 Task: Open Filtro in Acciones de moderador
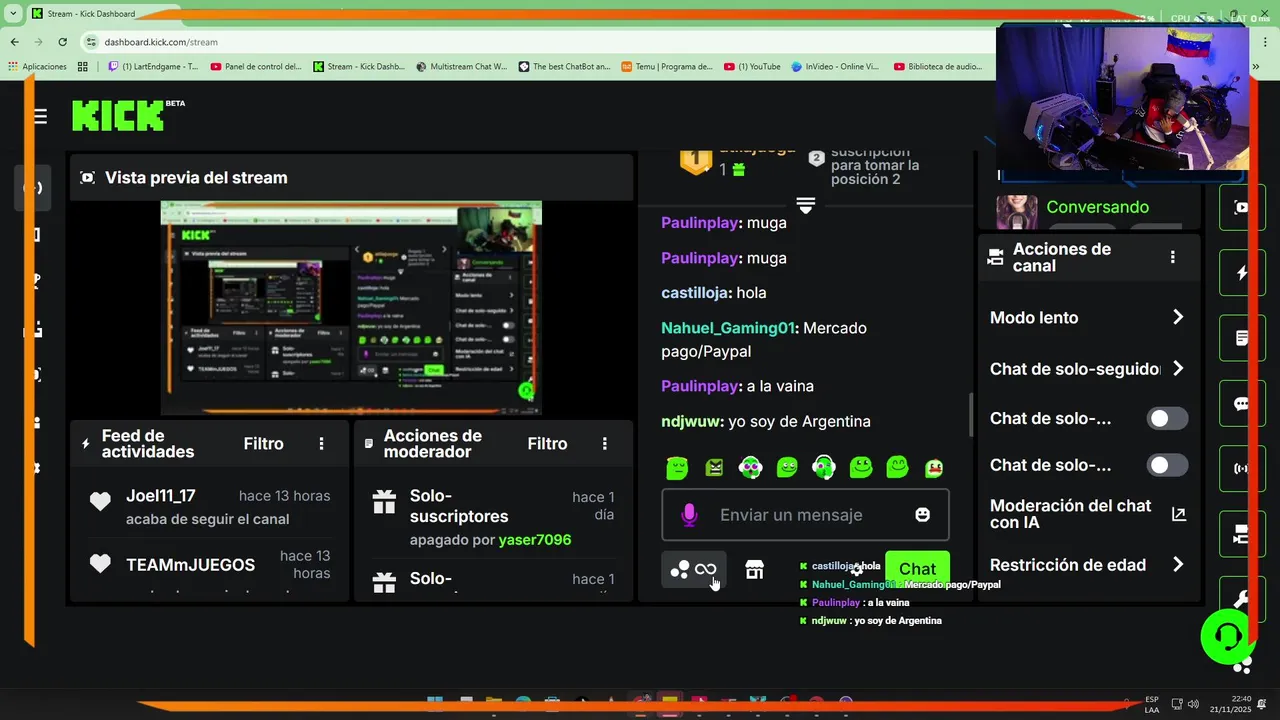pyautogui.click(x=547, y=444)
